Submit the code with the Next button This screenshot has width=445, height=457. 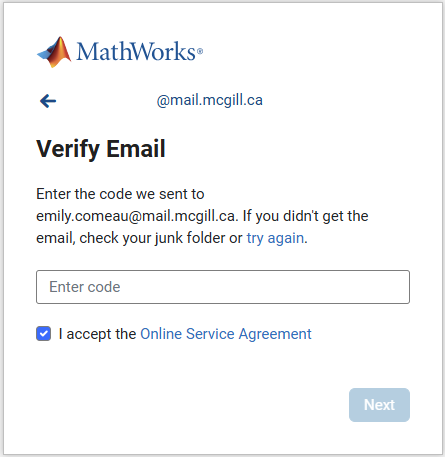coord(379,405)
